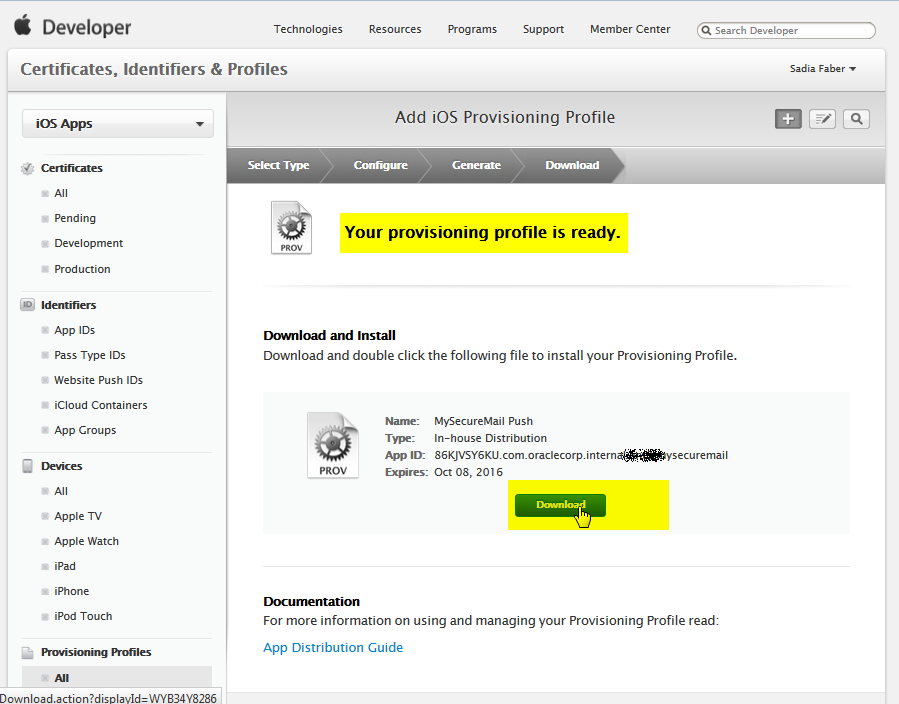Show Apple Watch devices
The height and width of the screenshot is (704, 899).
click(86, 541)
